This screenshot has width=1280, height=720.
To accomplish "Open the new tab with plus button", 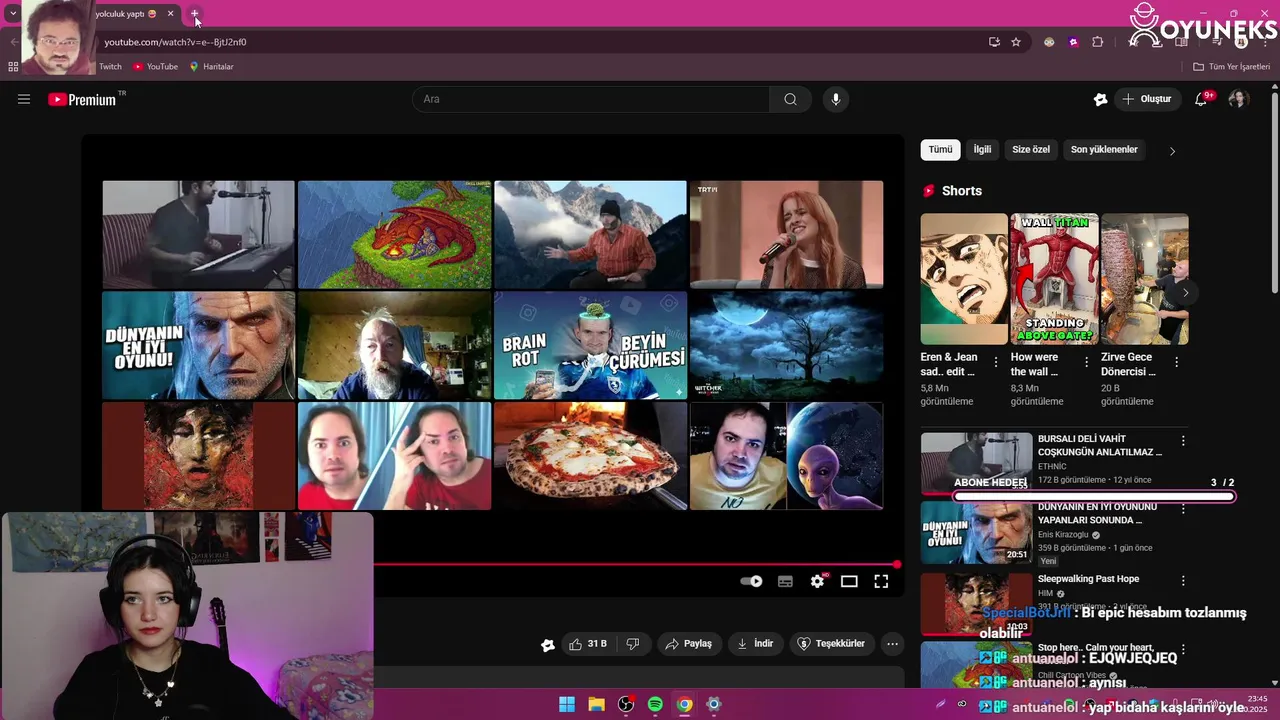I will point(195,14).
